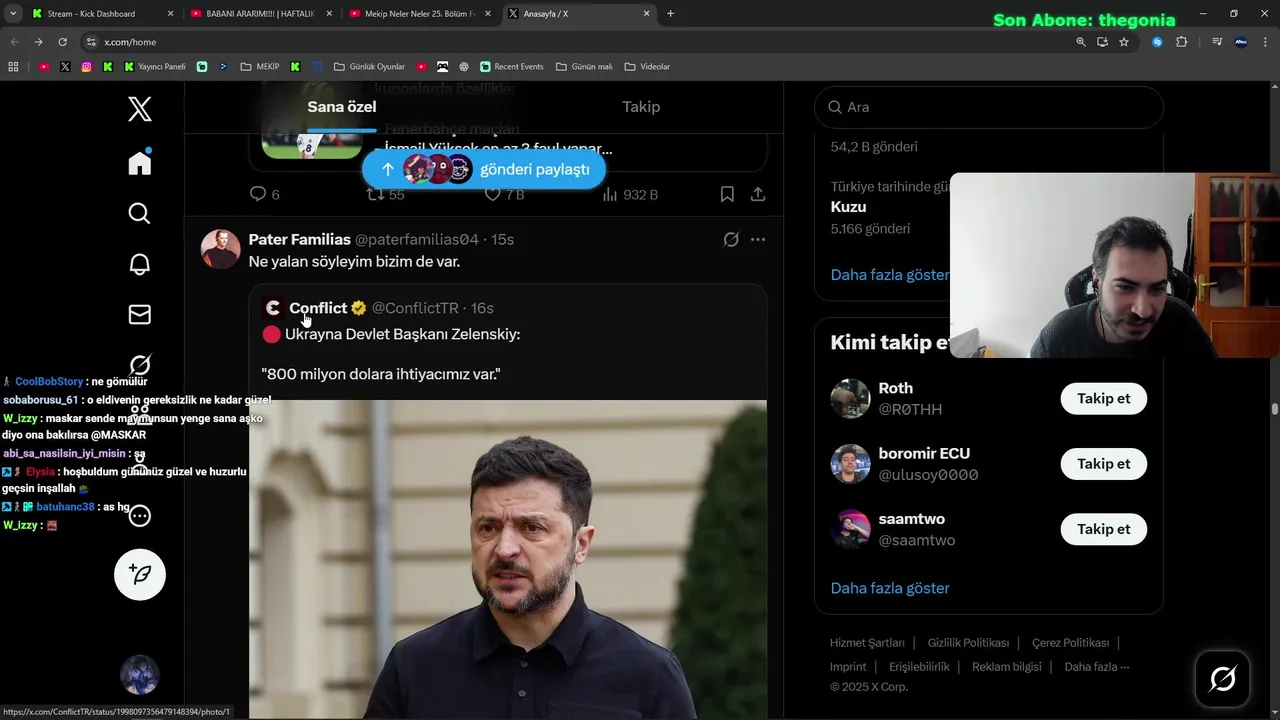Expand the tab search dropdown arrow
This screenshot has height=720, width=1280.
click(x=14, y=14)
